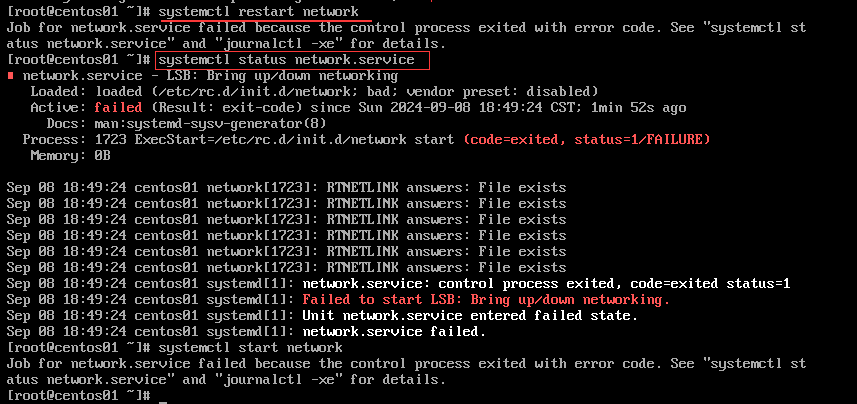The height and width of the screenshot is (404, 857).
Task: Click the 'network.service failed.' log line
Action: click(x=394, y=331)
